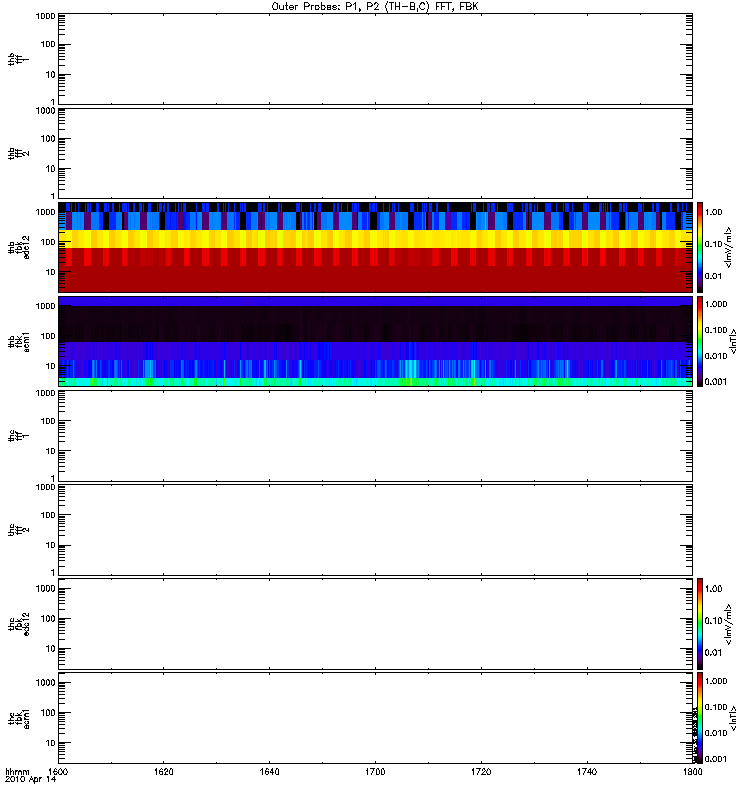Click the "0.01" value on thc edc12 color bar
This screenshot has width=750, height=800.
(713, 653)
